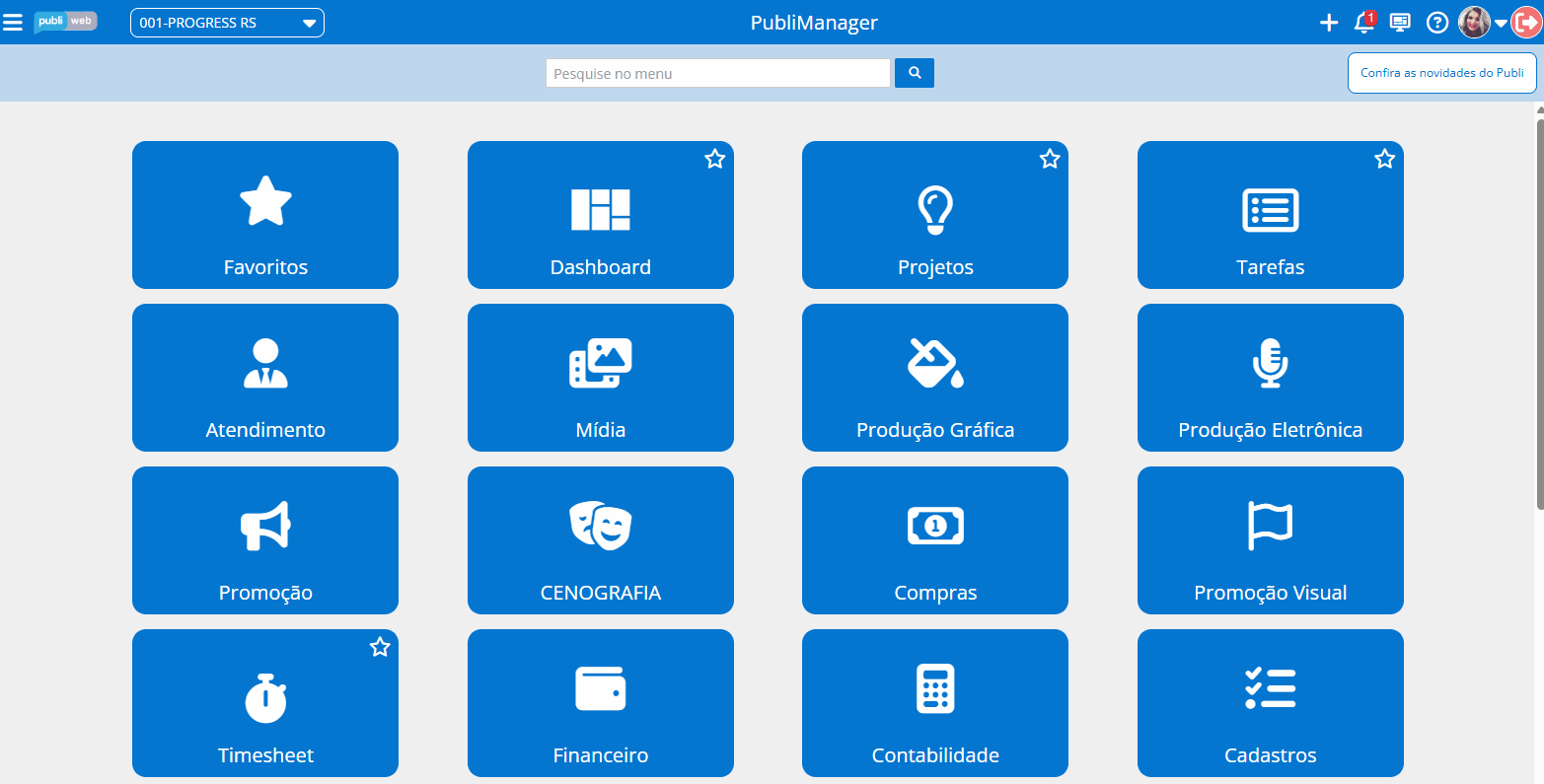Screen dimensions: 1544x784
Task: Open the Cadastros checklist tile
Action: click(1271, 703)
